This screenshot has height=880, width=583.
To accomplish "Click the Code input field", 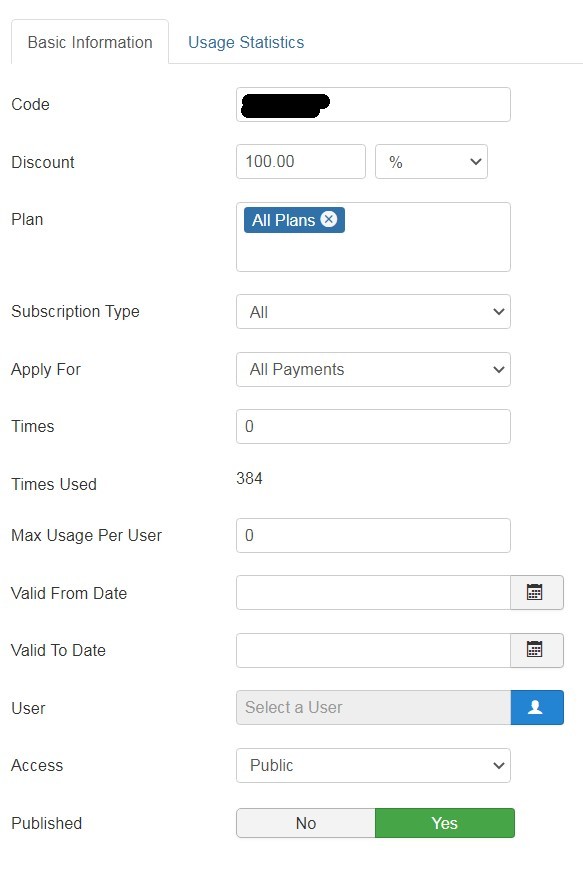I will (x=373, y=104).
